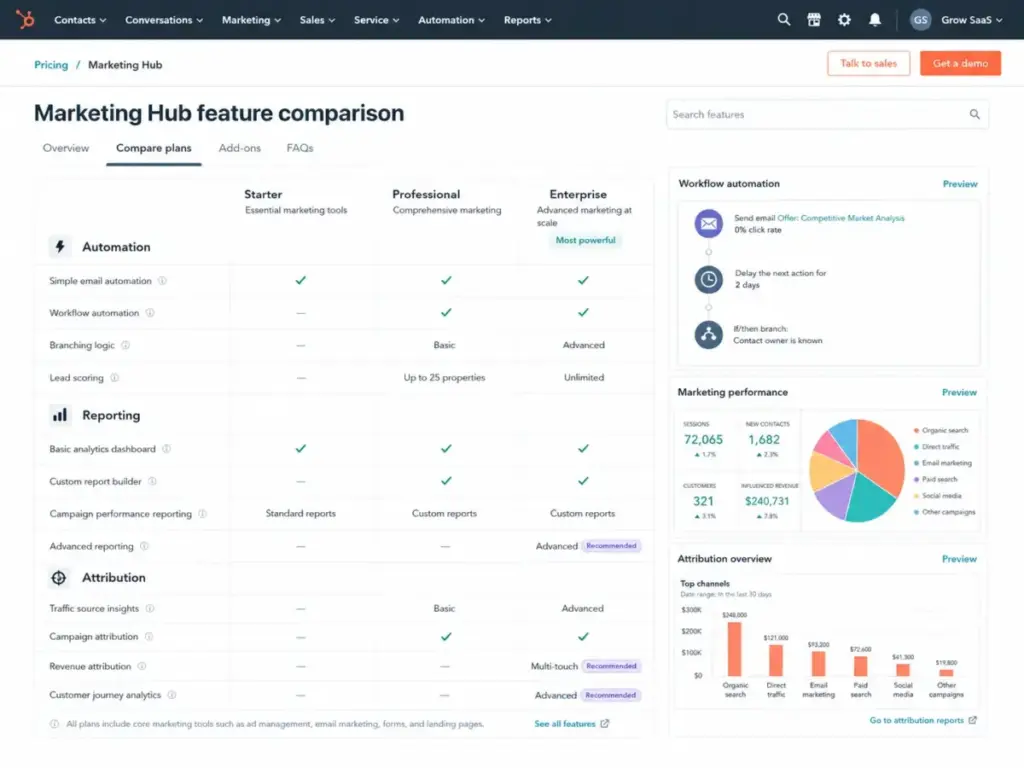This screenshot has width=1024, height=768.
Task: Expand the Contacts menu
Action: click(x=80, y=20)
